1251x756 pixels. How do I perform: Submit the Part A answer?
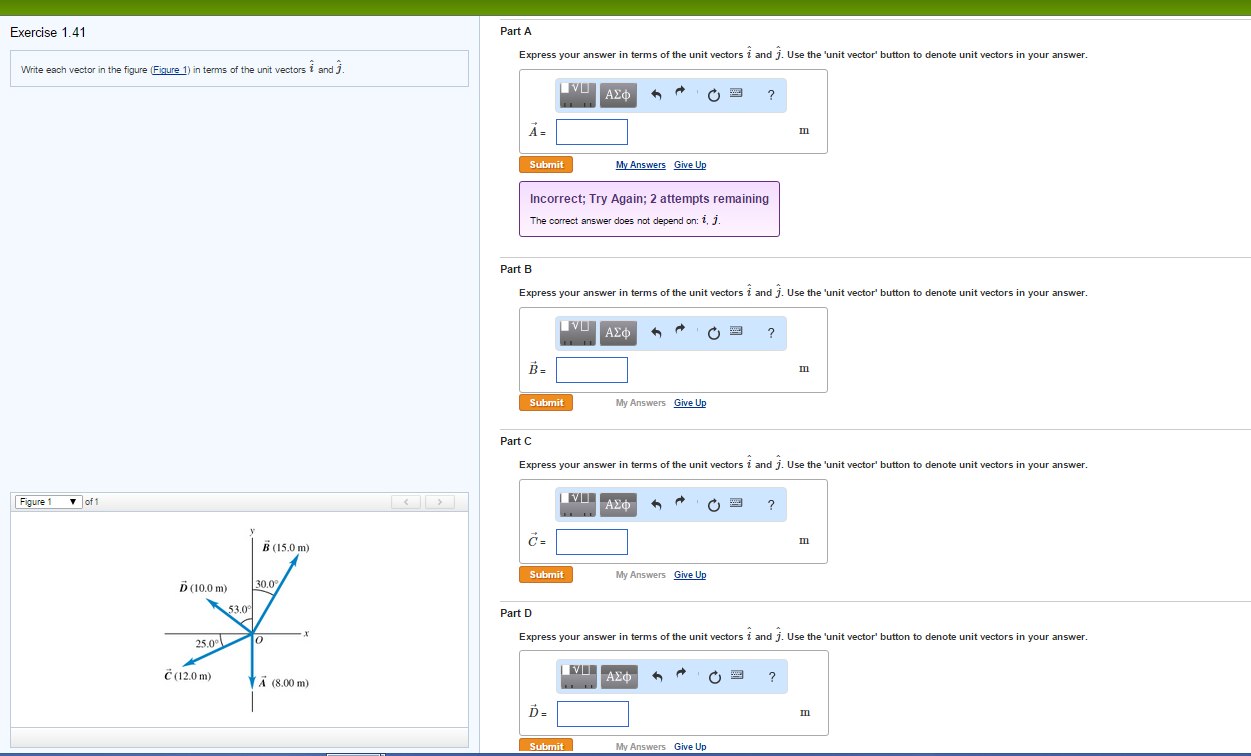546,164
